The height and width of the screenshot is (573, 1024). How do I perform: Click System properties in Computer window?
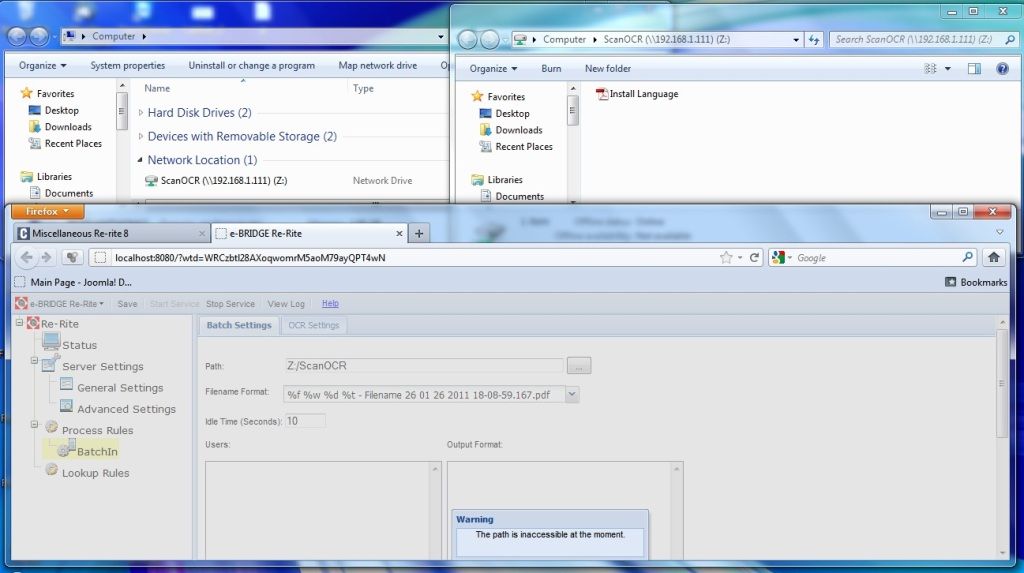[x=128, y=65]
